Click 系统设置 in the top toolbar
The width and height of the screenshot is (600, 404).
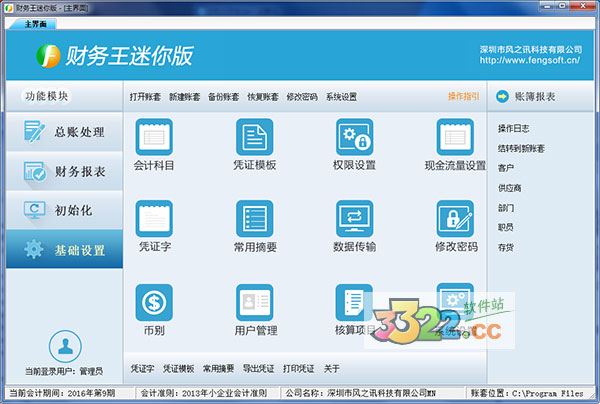click(341, 97)
